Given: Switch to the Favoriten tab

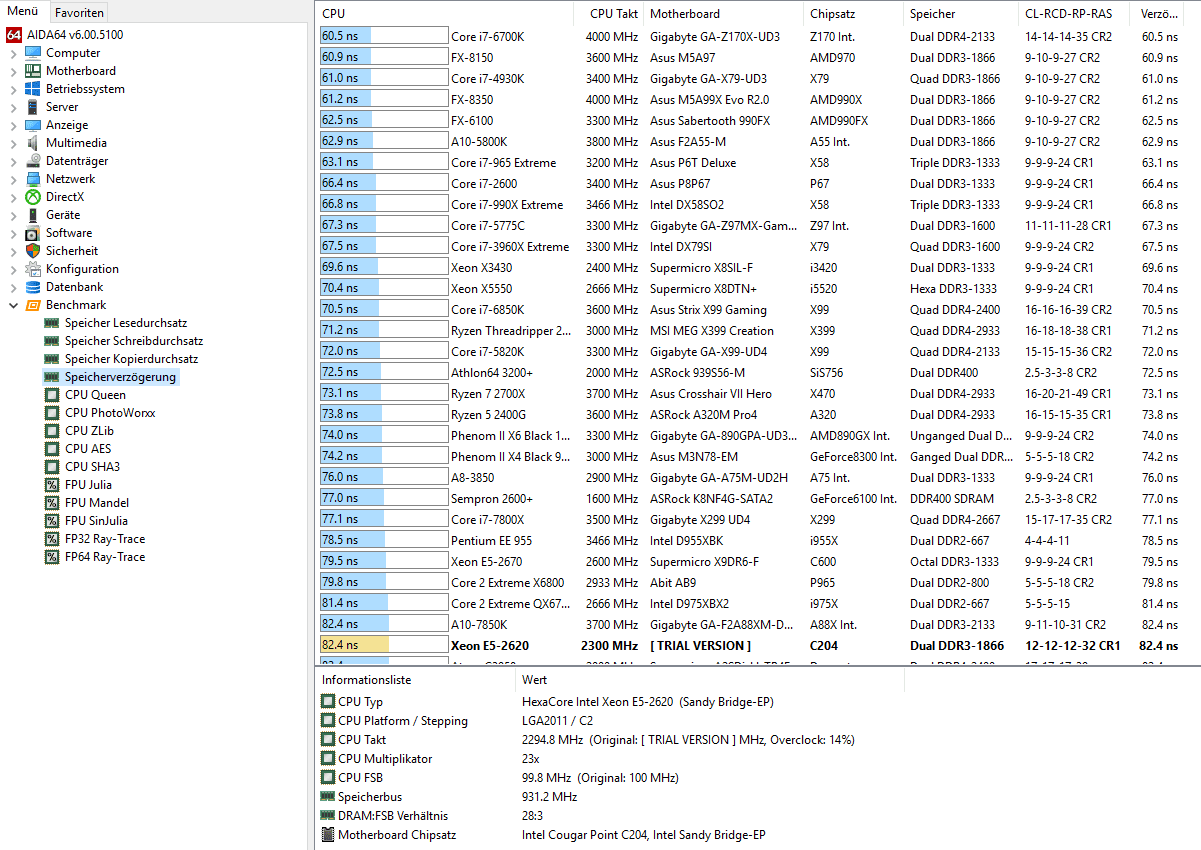Looking at the screenshot, I should pyautogui.click(x=78, y=13).
